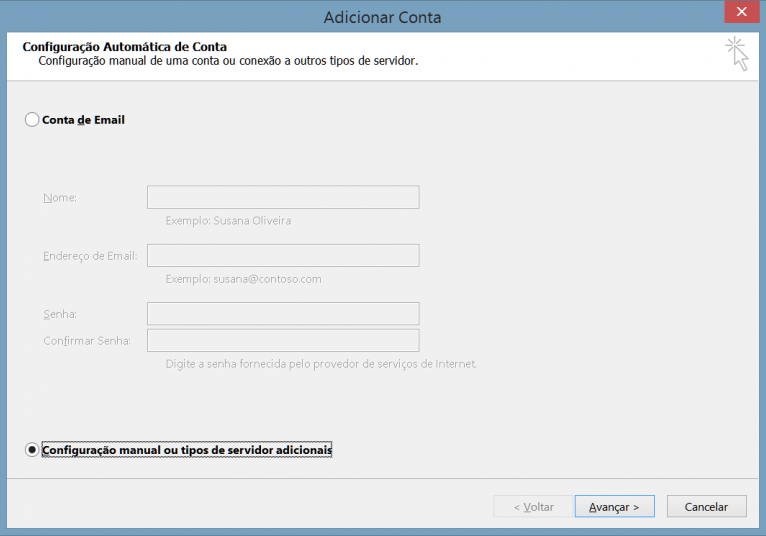Viewport: 766px width, 536px height.
Task: Click the susana@contoso.com example text
Action: [x=243, y=279]
